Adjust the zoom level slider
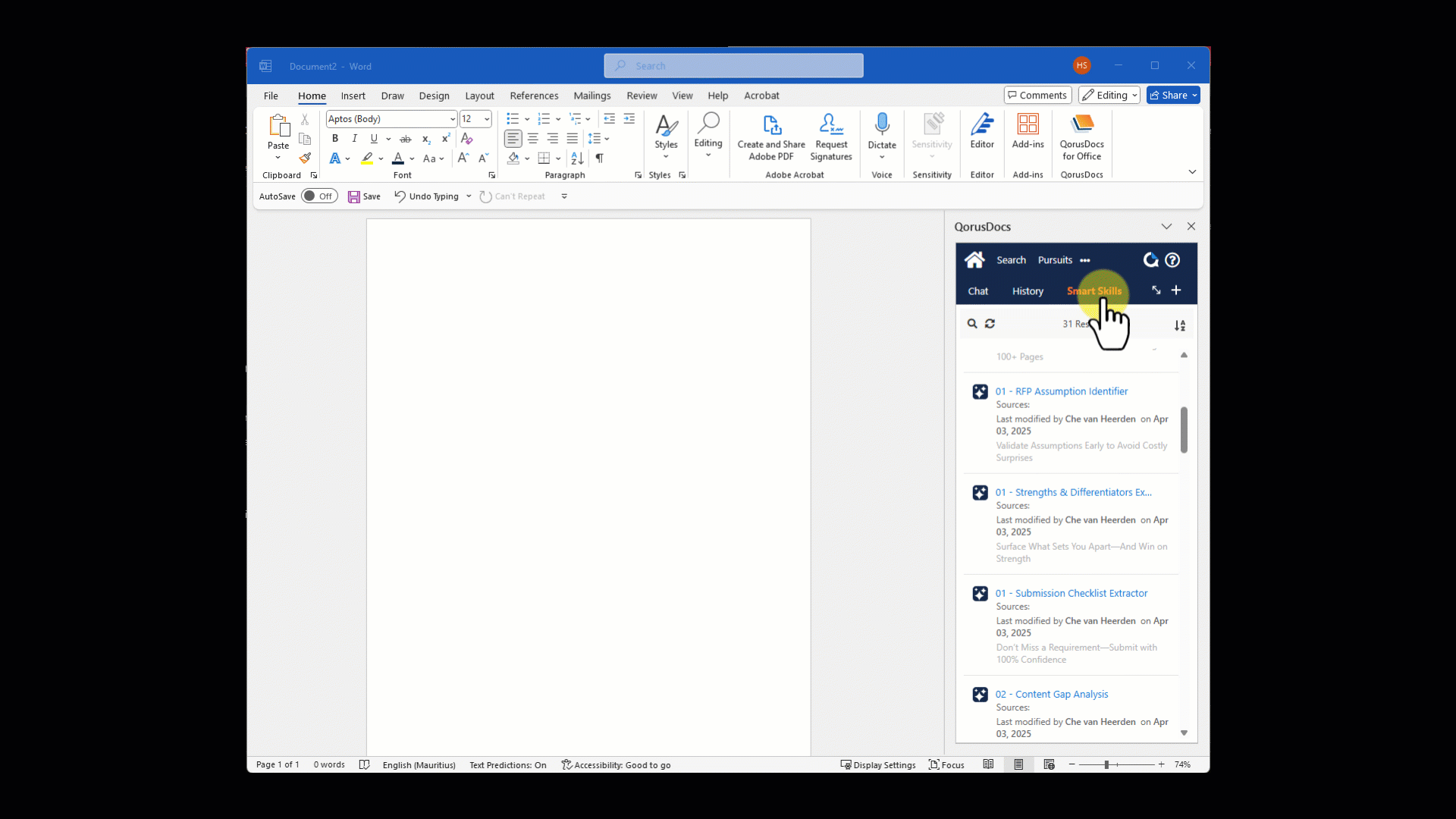 point(1106,764)
